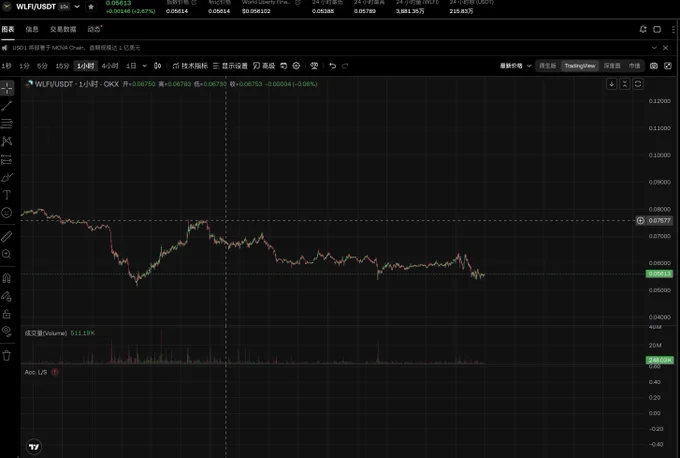The height and width of the screenshot is (458, 680).
Task: Select the ruler measure tool
Action: tap(7, 236)
